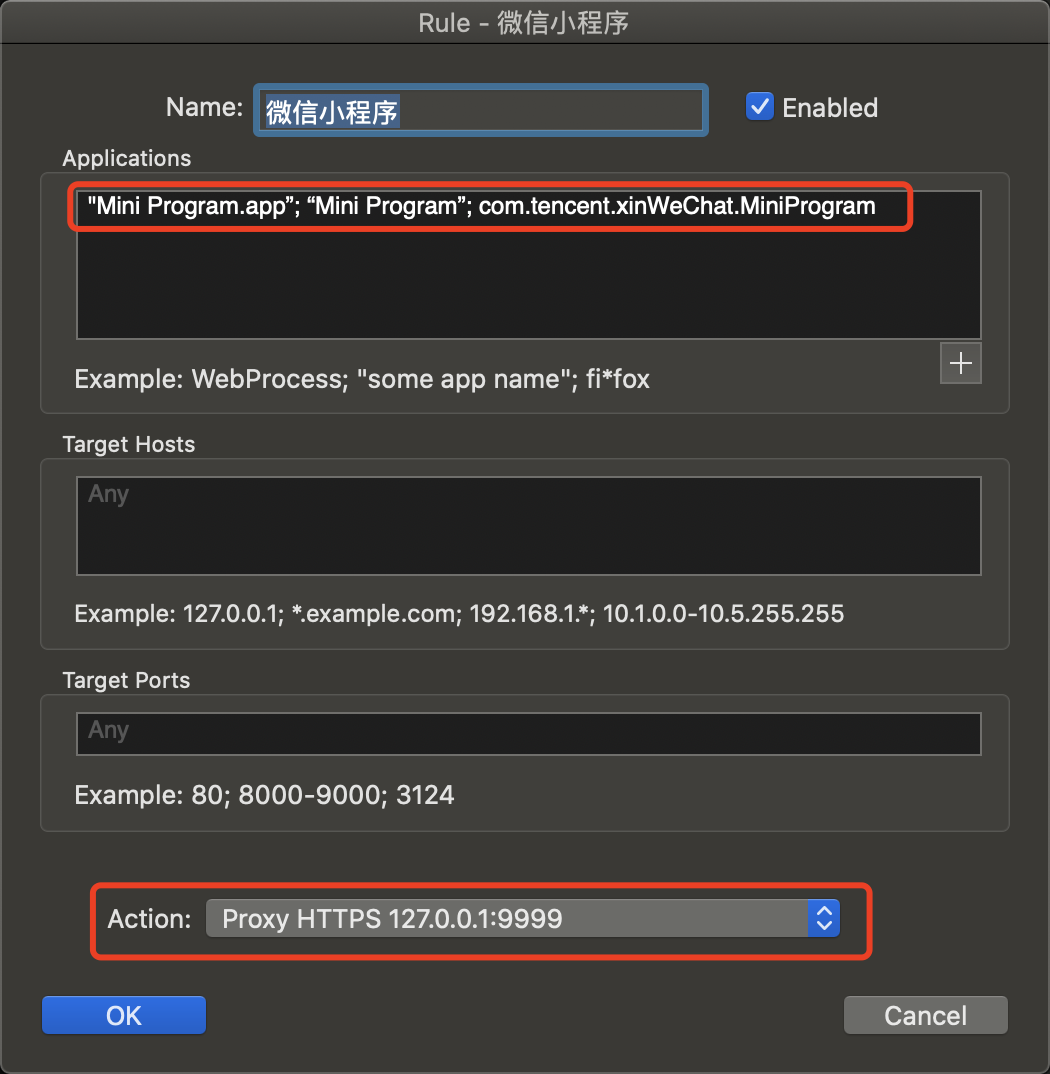
Task: Click the Target Ports section label
Action: (x=126, y=680)
